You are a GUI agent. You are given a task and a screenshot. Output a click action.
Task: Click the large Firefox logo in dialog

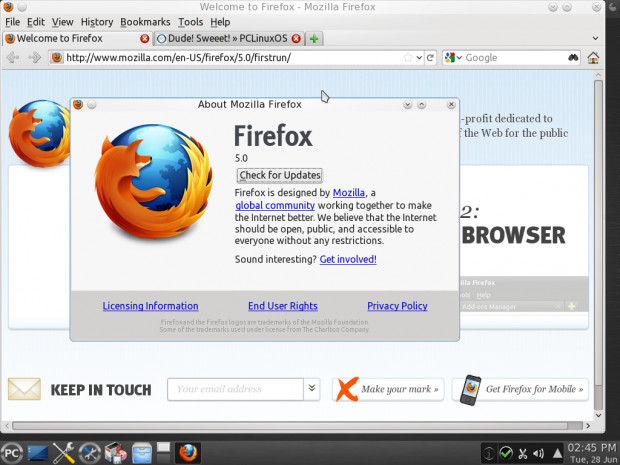click(153, 182)
